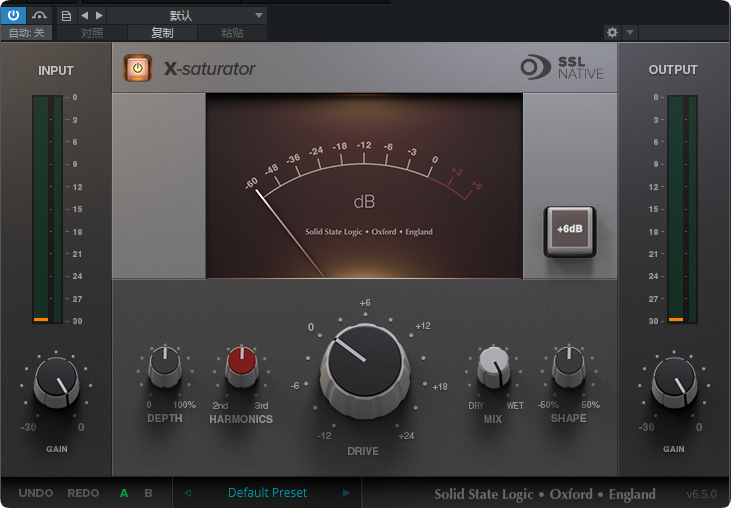Click the SSL Native logo

pos(562,68)
